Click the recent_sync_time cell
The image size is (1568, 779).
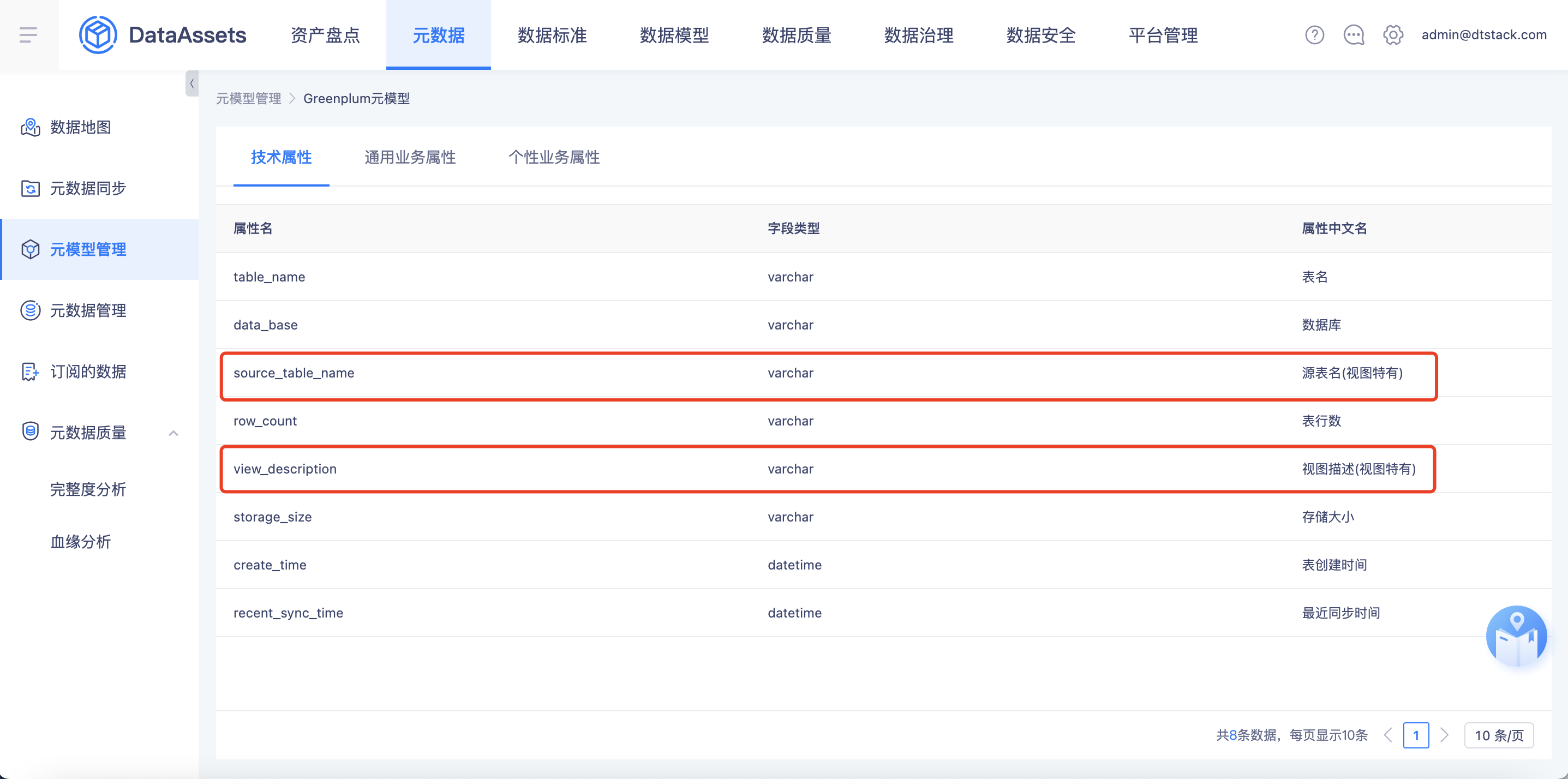pyautogui.click(x=288, y=614)
